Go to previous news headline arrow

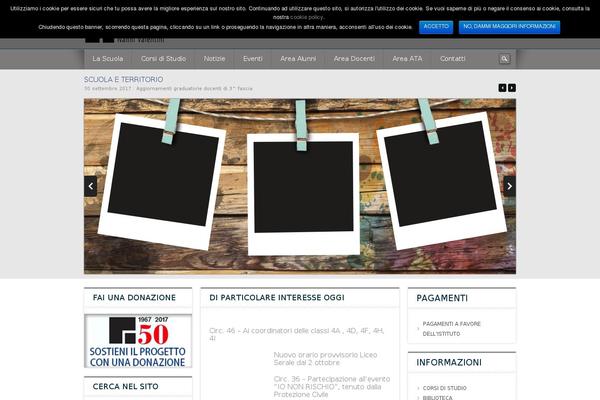click(502, 88)
